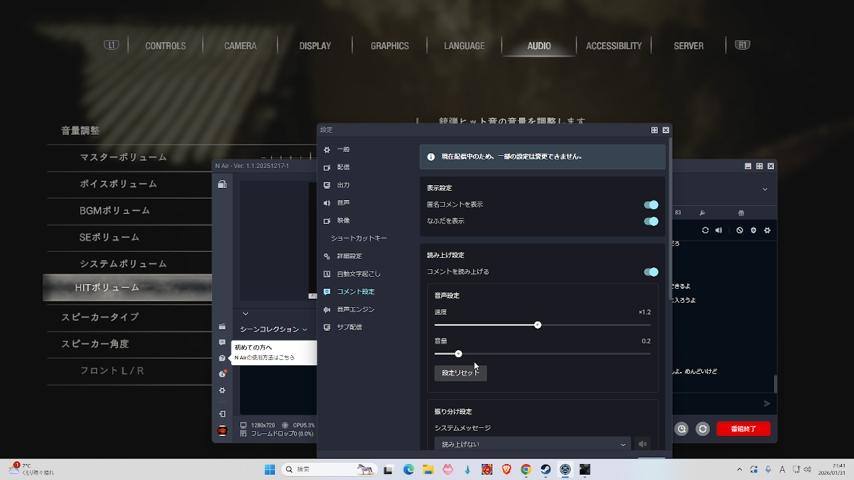Viewport: 854px width, 480px height.
Task: Open the シーンコレクション dropdown
Action: coord(273,329)
